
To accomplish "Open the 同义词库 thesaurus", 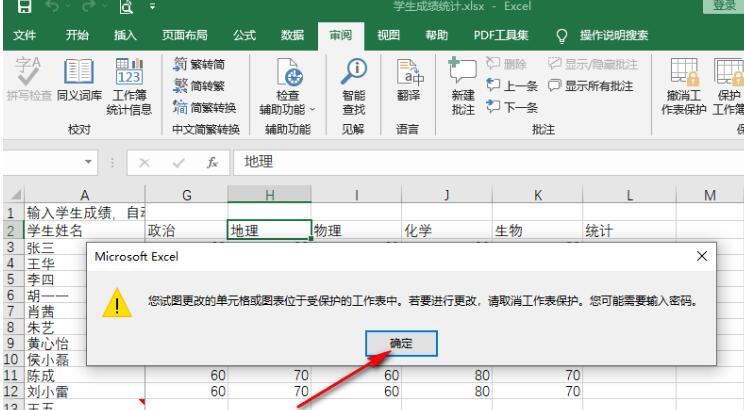I will (x=79, y=79).
